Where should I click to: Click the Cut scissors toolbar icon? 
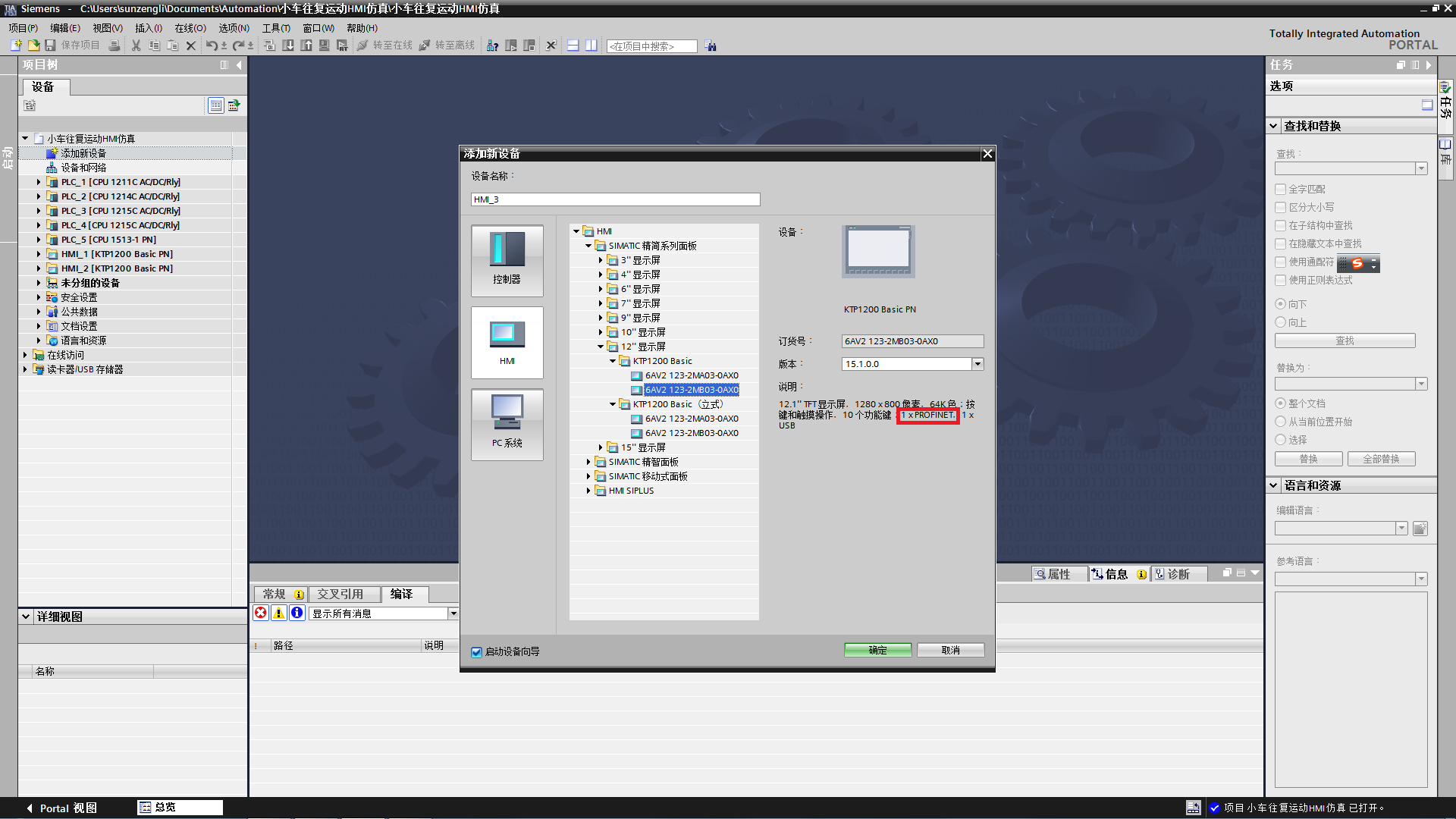coord(136,45)
